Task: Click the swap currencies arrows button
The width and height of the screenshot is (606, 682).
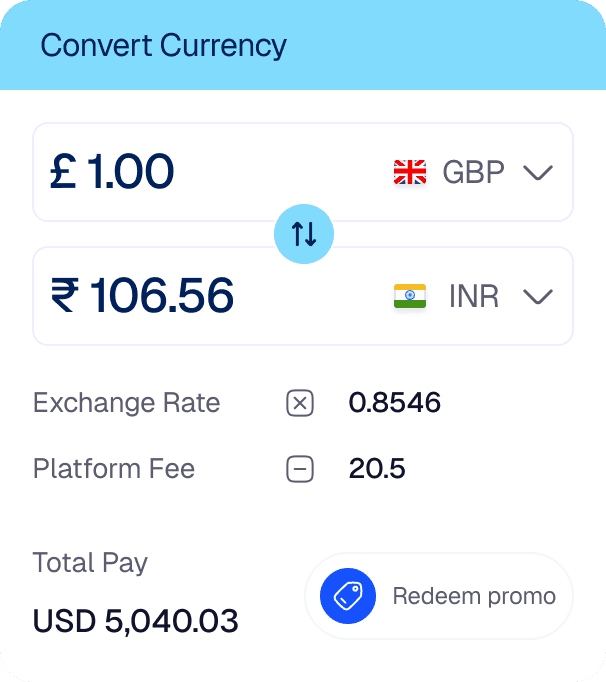Action: pyautogui.click(x=303, y=234)
